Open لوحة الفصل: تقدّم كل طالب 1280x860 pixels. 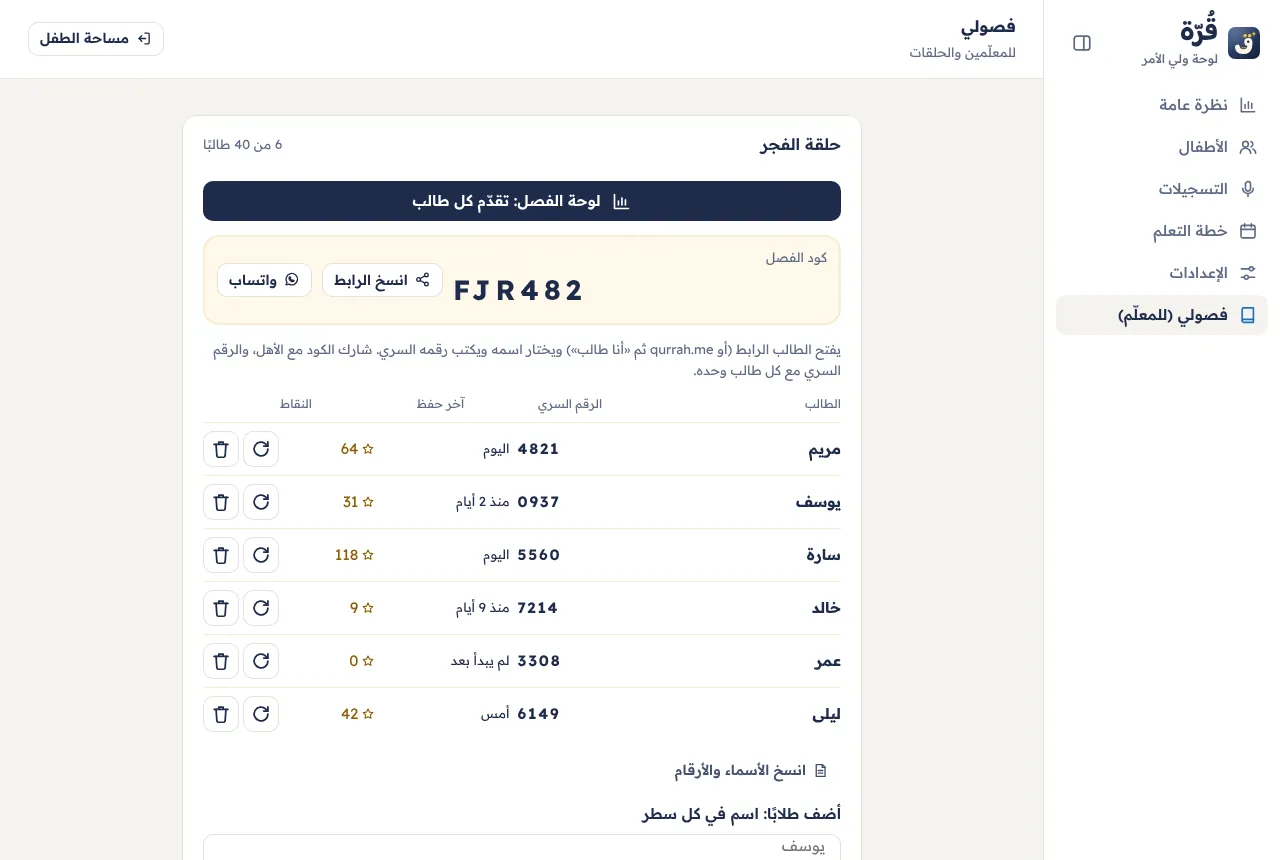(522, 201)
